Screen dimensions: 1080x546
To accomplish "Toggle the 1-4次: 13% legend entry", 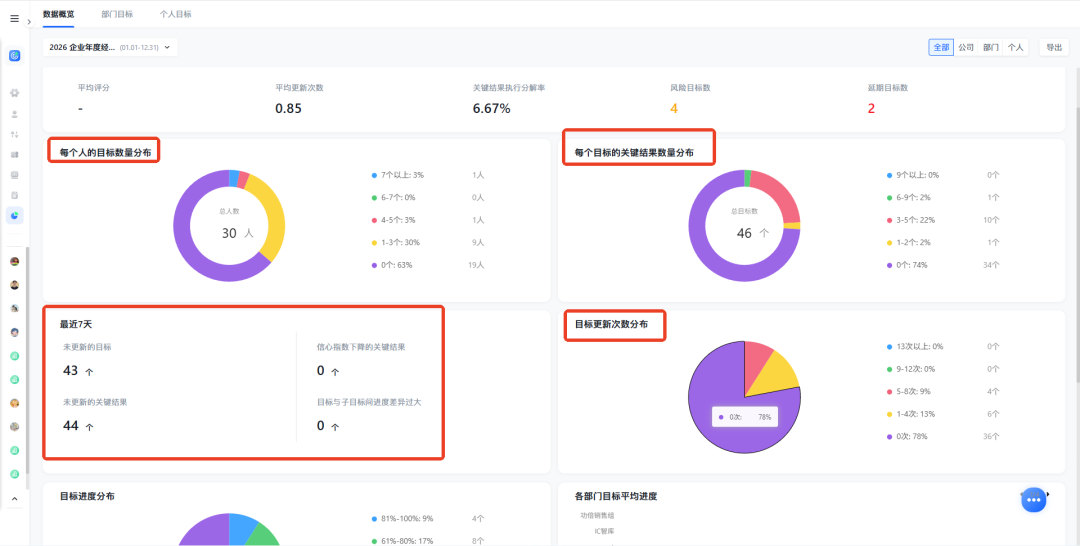I will (x=913, y=414).
